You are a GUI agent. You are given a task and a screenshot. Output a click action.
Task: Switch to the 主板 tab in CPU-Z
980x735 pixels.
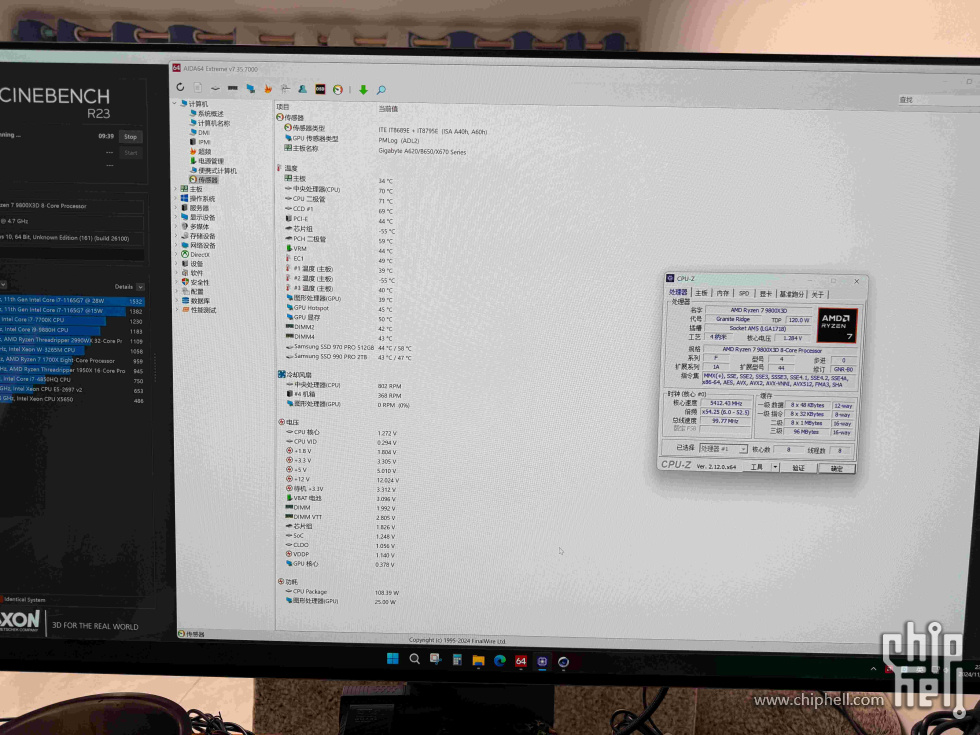point(702,292)
